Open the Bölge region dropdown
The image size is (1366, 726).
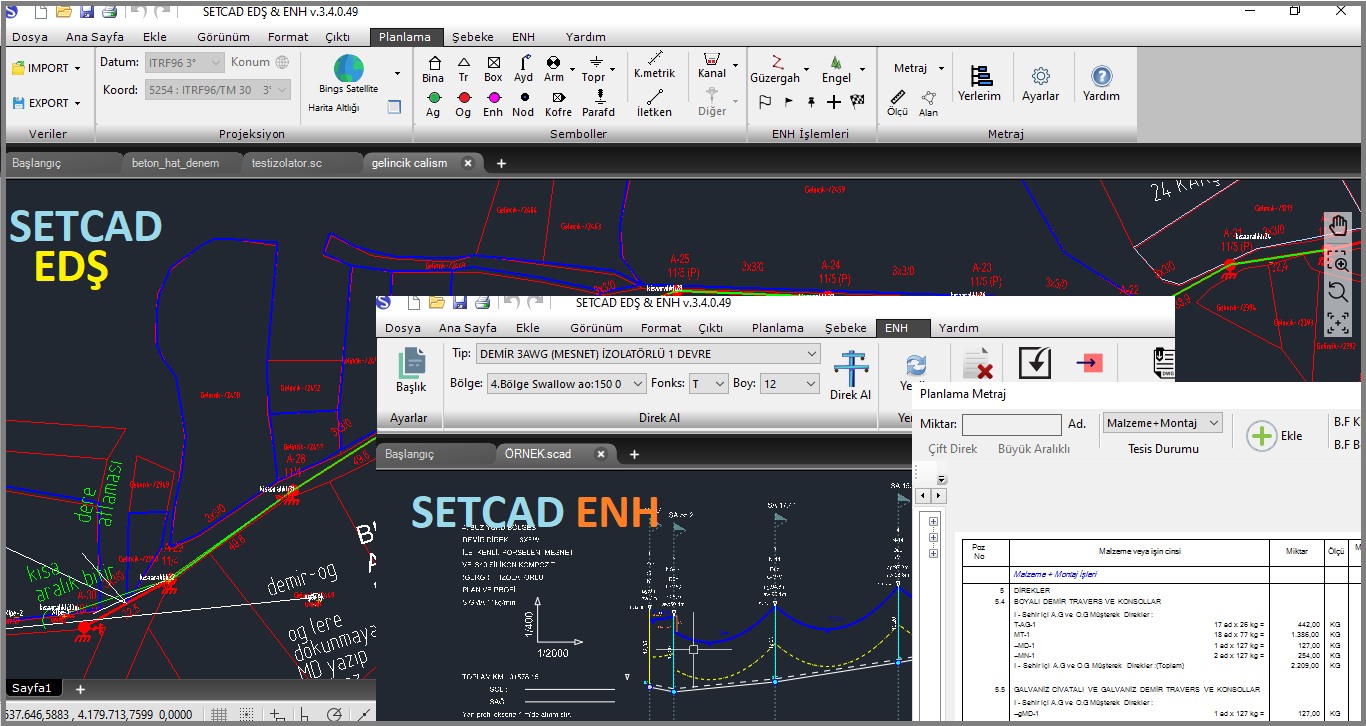pyautogui.click(x=567, y=383)
